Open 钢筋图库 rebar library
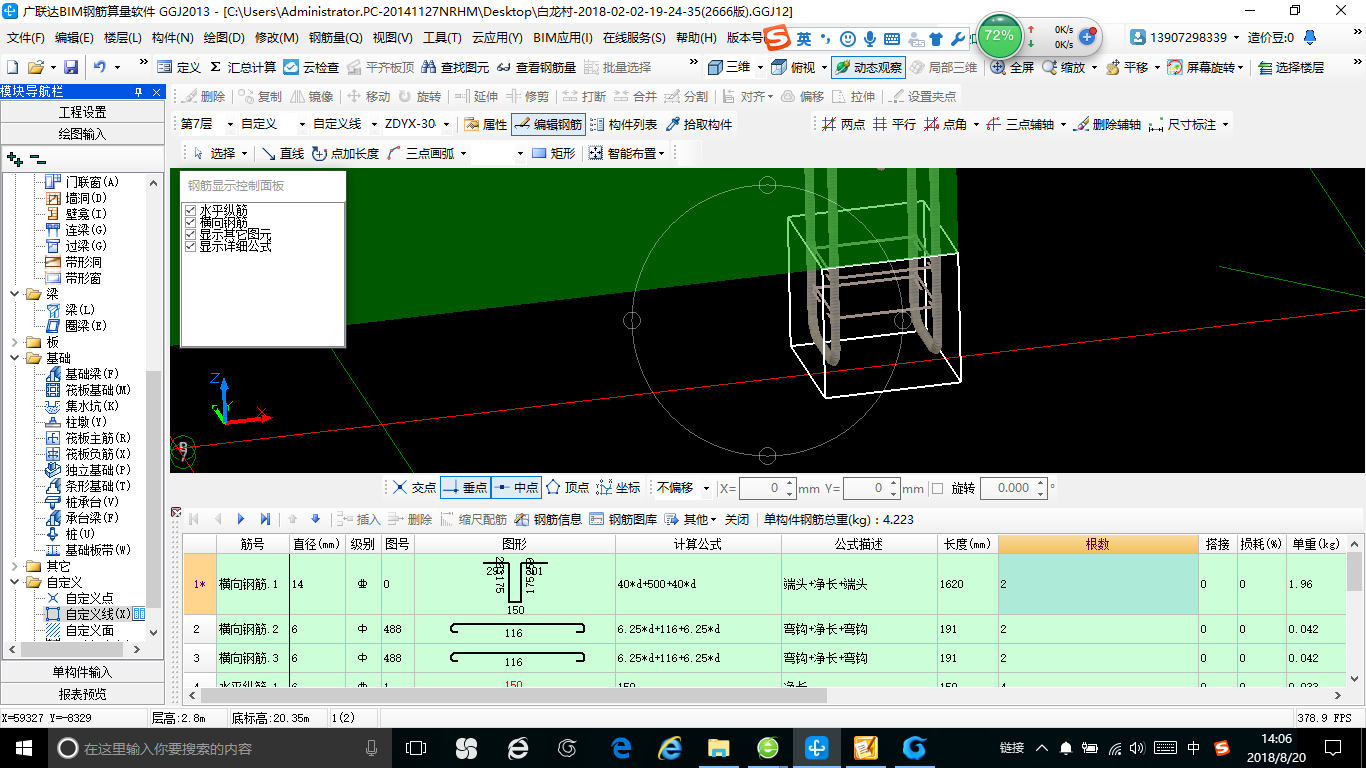1366x768 pixels. tap(623, 519)
